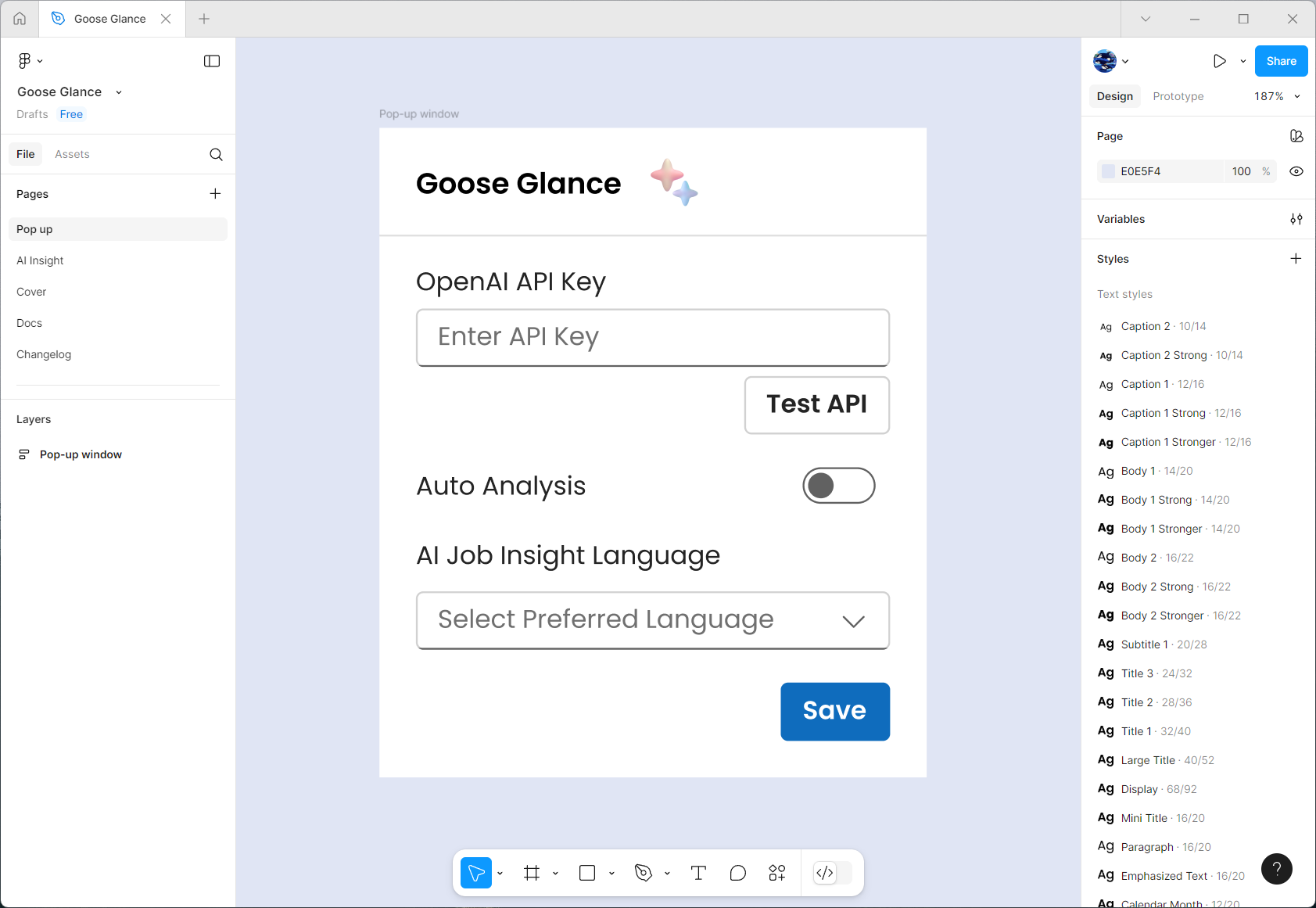Open shape tools options chevron
This screenshot has height=908, width=1316.
coord(611,874)
